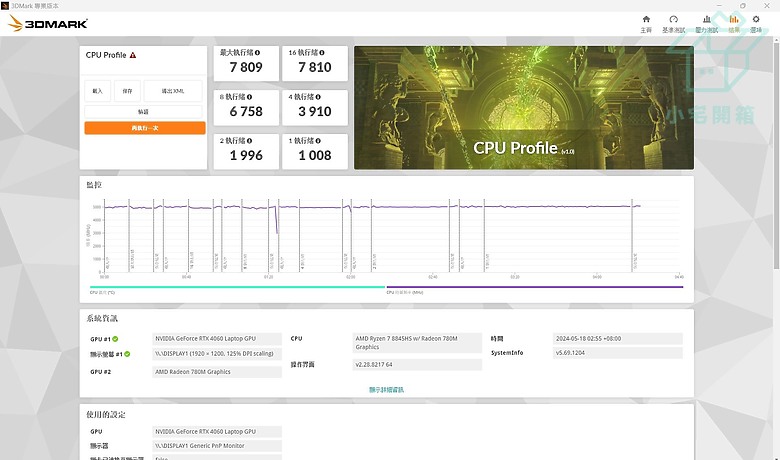The width and height of the screenshot is (780, 460).
Task: Click the 2 threads score 1 996
Action: pyautogui.click(x=246, y=156)
